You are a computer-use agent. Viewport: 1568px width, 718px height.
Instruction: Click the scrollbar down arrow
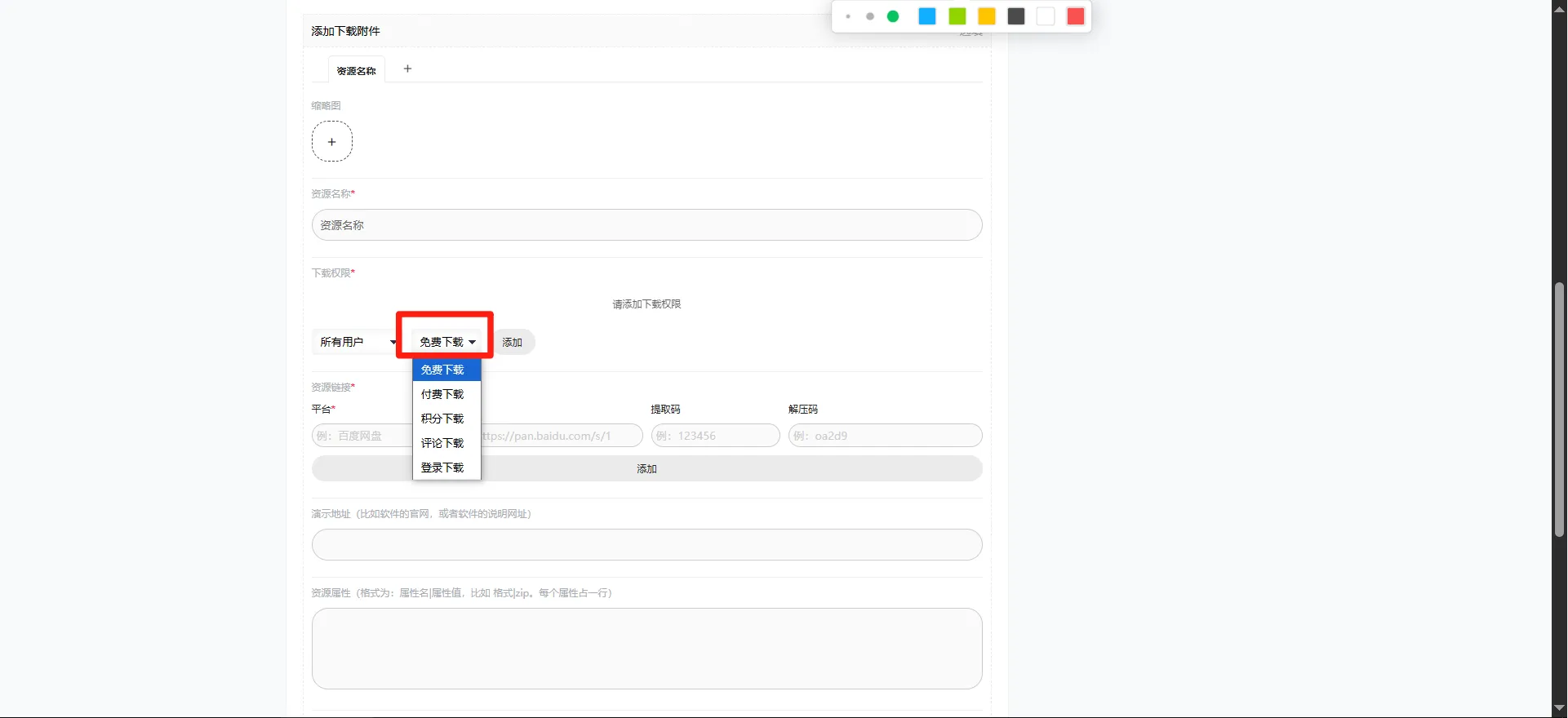(x=1559, y=708)
